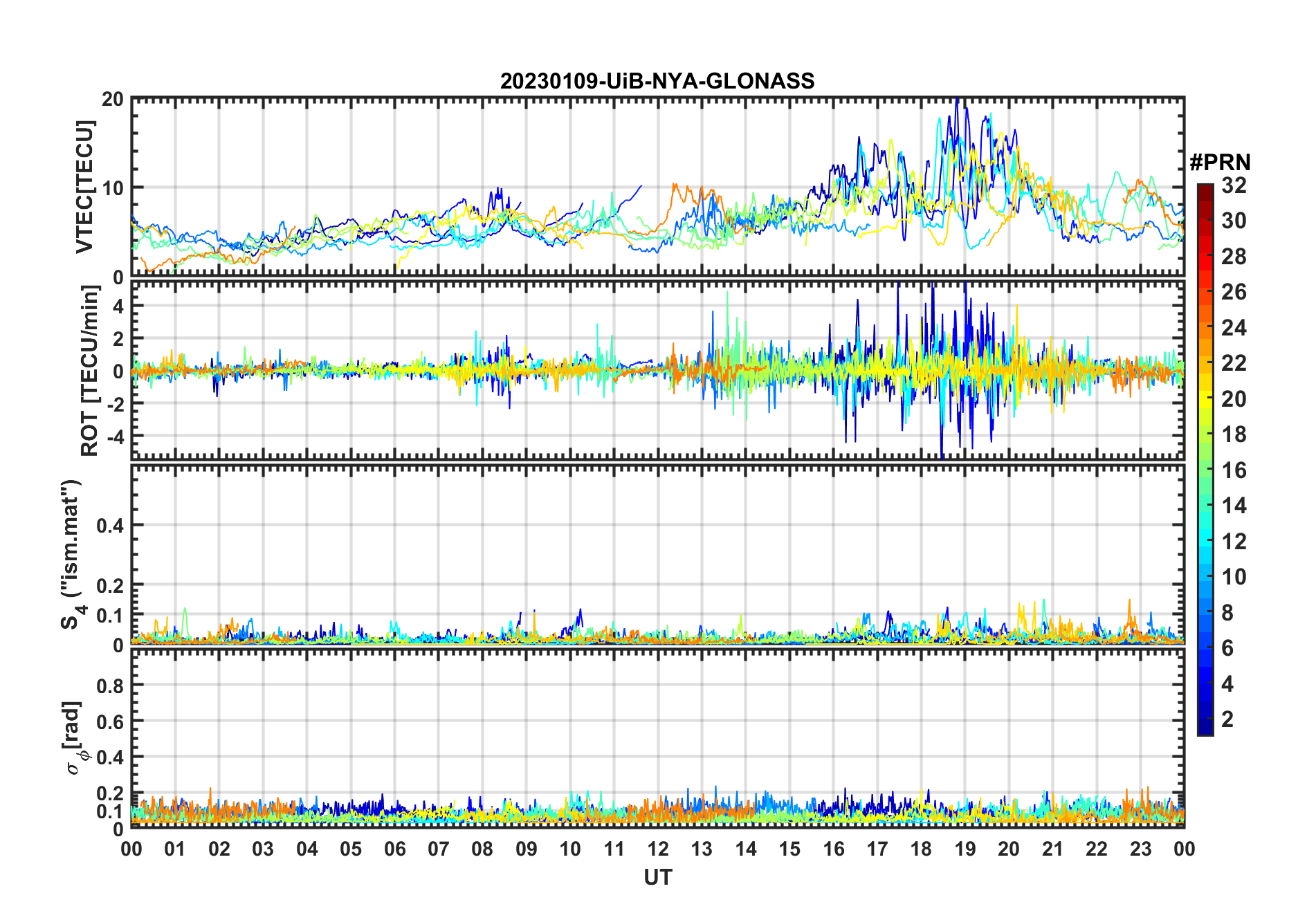Click colorbar tick label 32

(x=1234, y=185)
